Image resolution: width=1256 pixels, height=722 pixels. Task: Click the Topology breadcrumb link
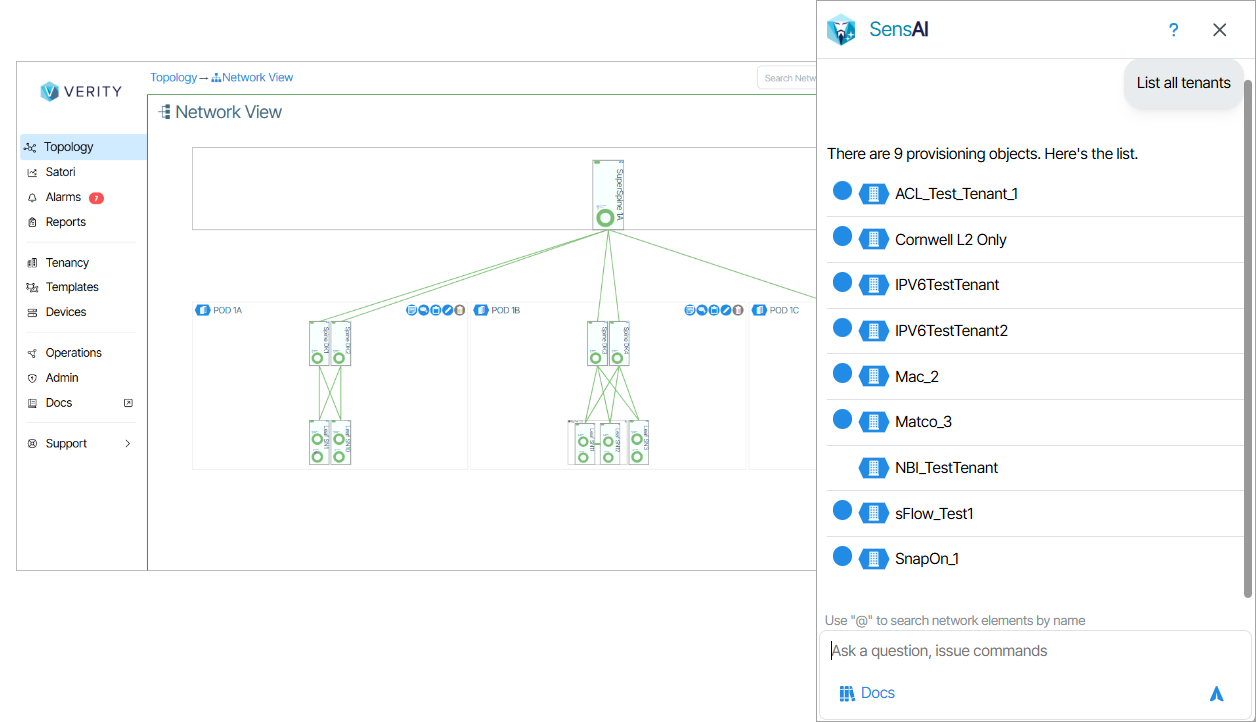pyautogui.click(x=173, y=77)
